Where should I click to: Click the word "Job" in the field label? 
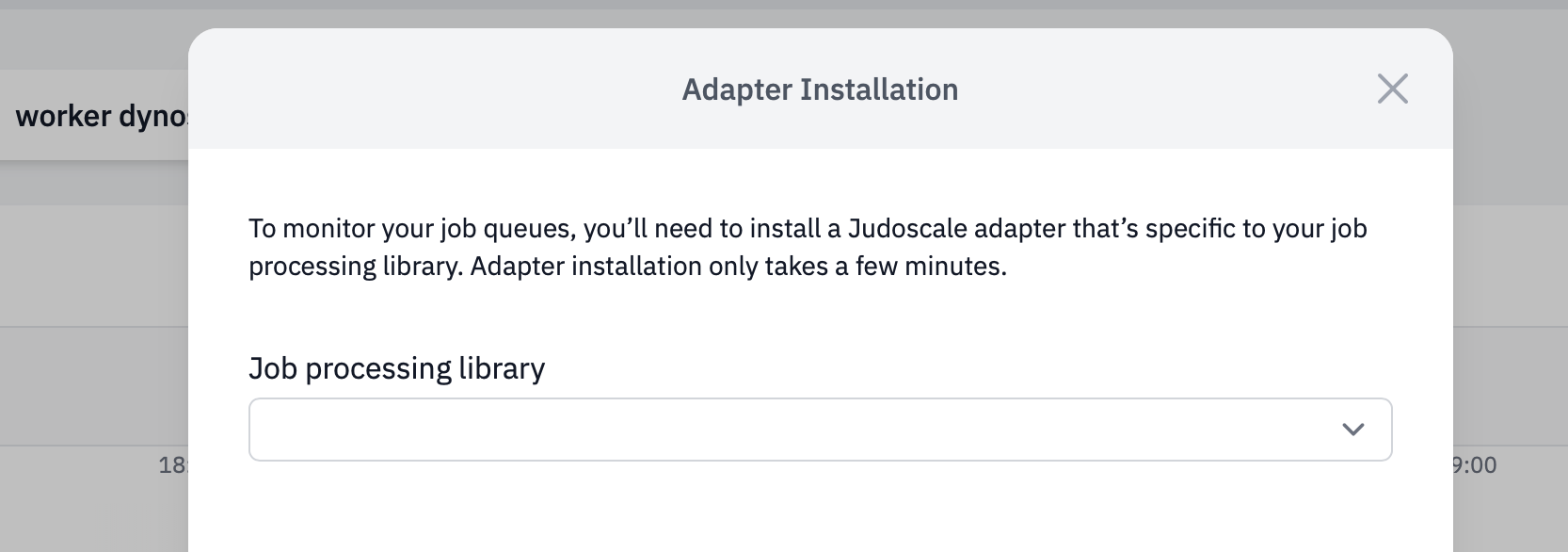click(x=272, y=367)
